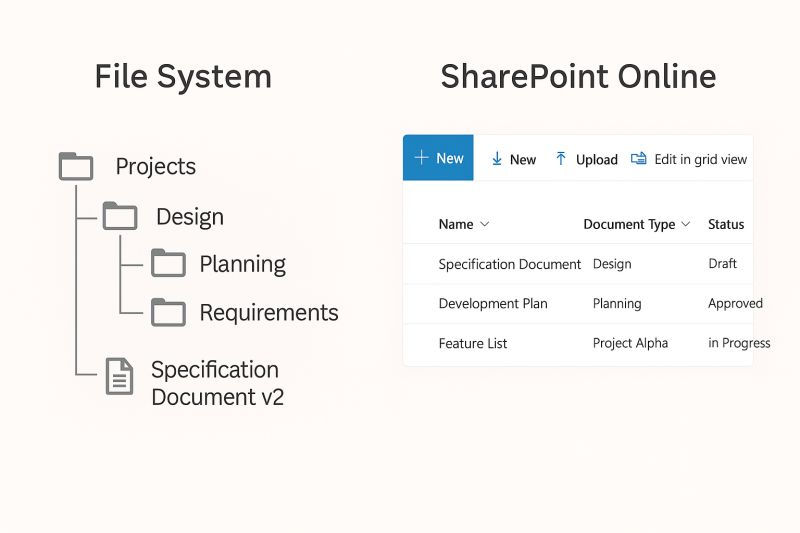
Task: Open the Specification Document list row
Action: [x=578, y=264]
